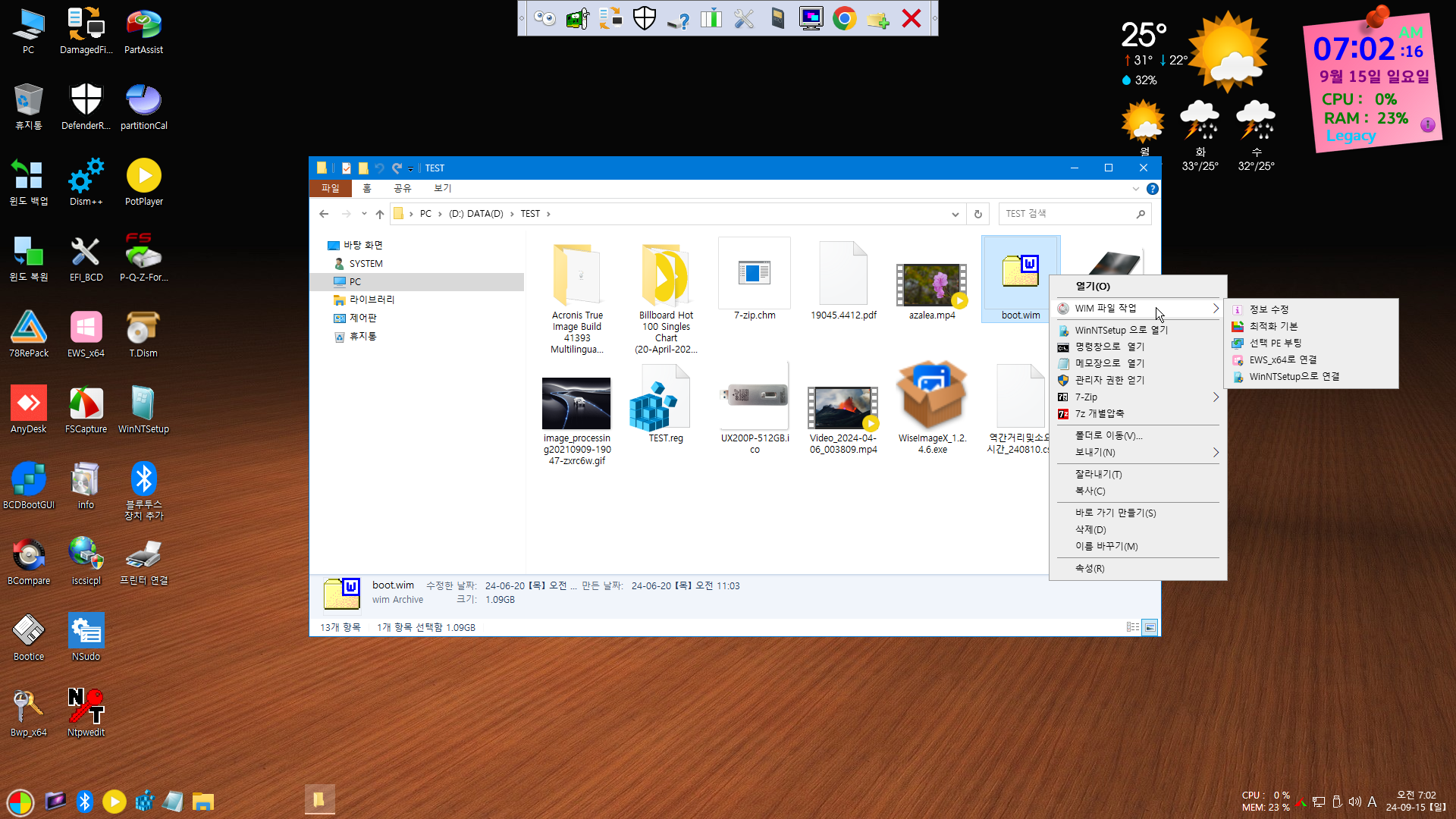Open the PartAssist desktop icon
Viewport: 1456px width, 819px height.
click(x=143, y=31)
